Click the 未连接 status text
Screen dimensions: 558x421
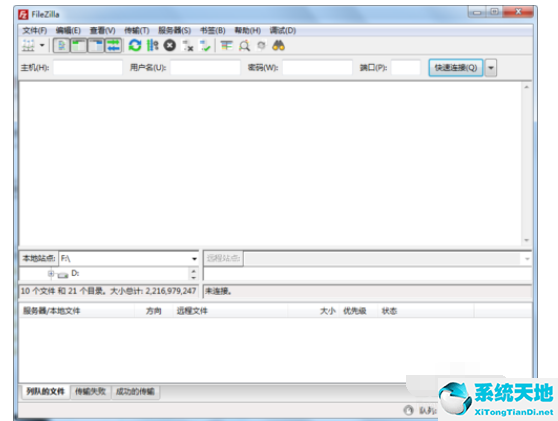pos(218,291)
